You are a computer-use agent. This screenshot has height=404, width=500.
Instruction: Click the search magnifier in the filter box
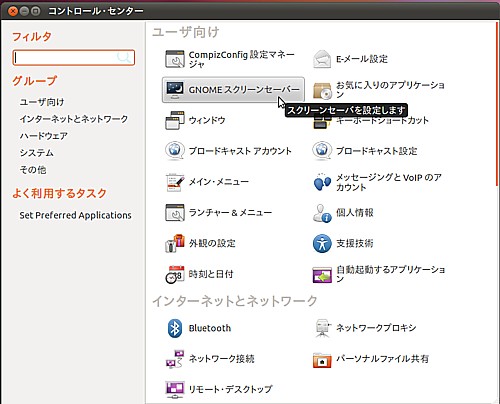124,57
